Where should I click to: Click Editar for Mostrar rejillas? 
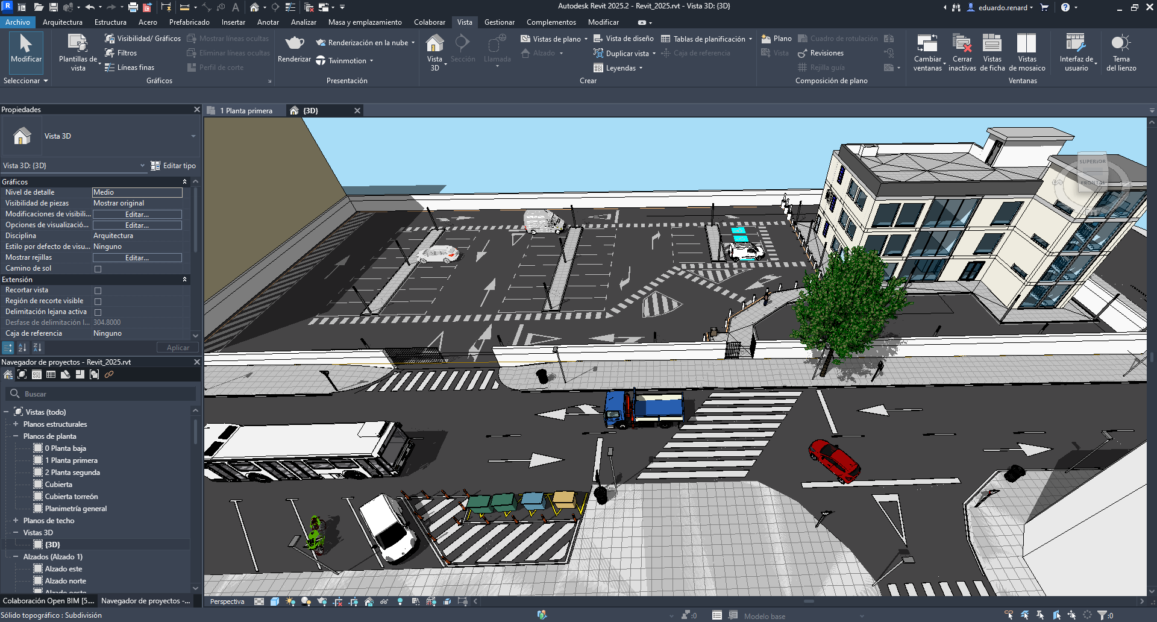tap(136, 258)
